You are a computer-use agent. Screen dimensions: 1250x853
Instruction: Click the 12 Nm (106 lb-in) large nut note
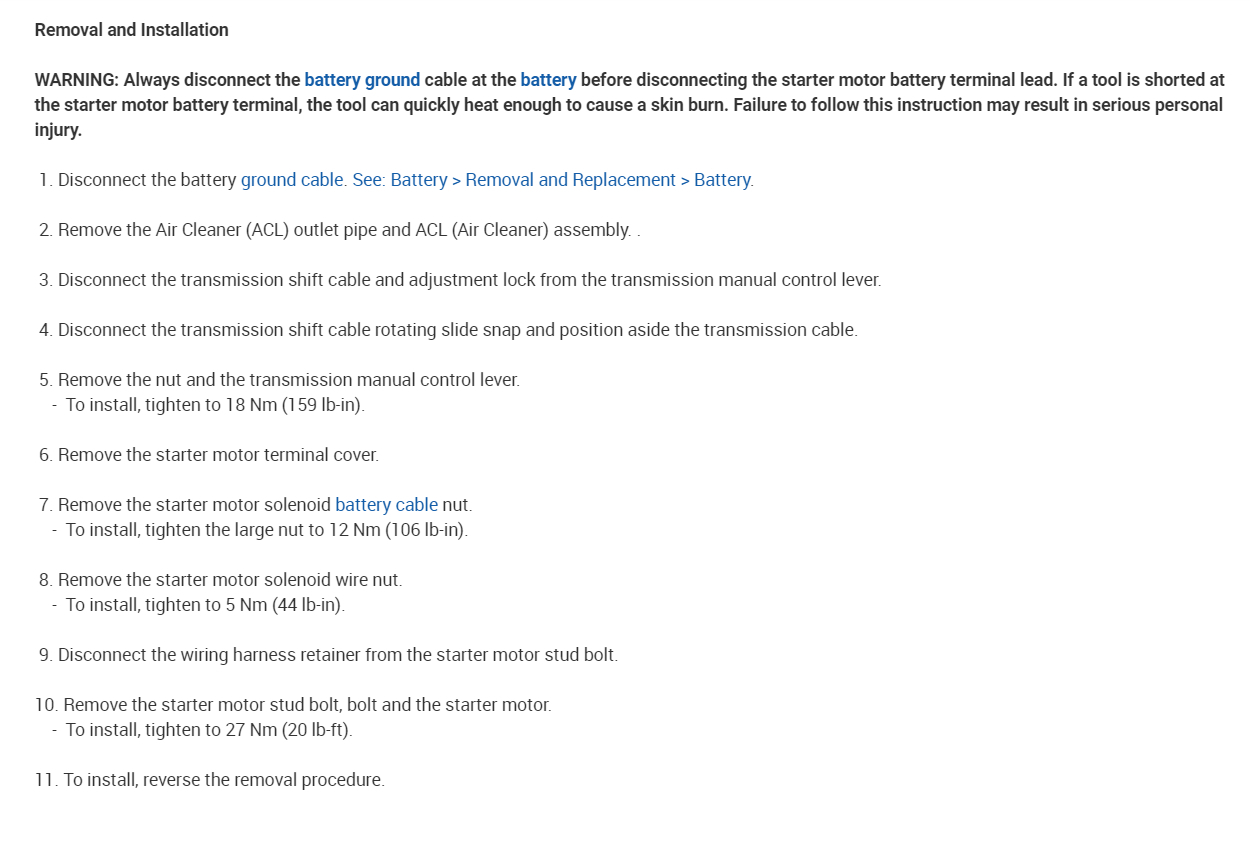[266, 530]
